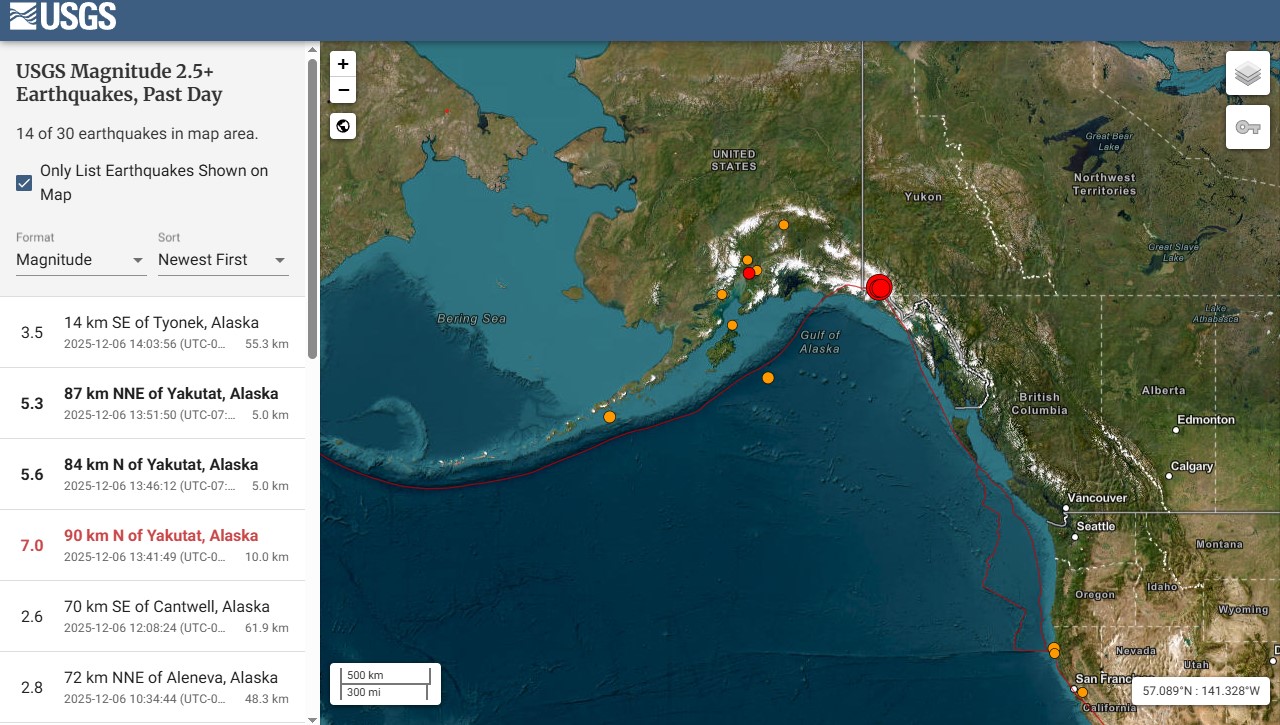Click the globe world view icon
Screen dimensions: 1280x725
click(343, 126)
